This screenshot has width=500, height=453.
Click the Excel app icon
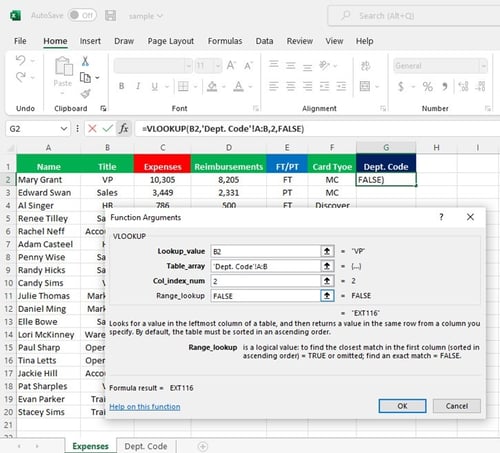coord(15,15)
